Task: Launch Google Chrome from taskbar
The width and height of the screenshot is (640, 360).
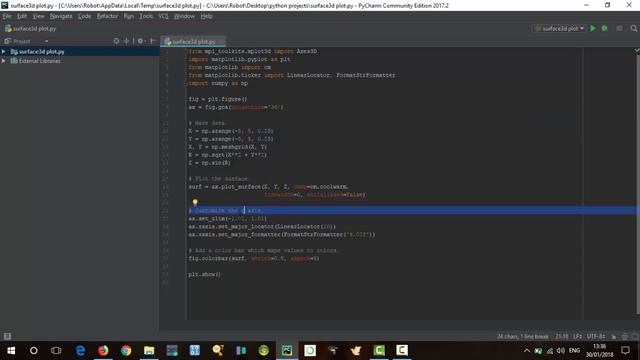Action: coord(126,350)
